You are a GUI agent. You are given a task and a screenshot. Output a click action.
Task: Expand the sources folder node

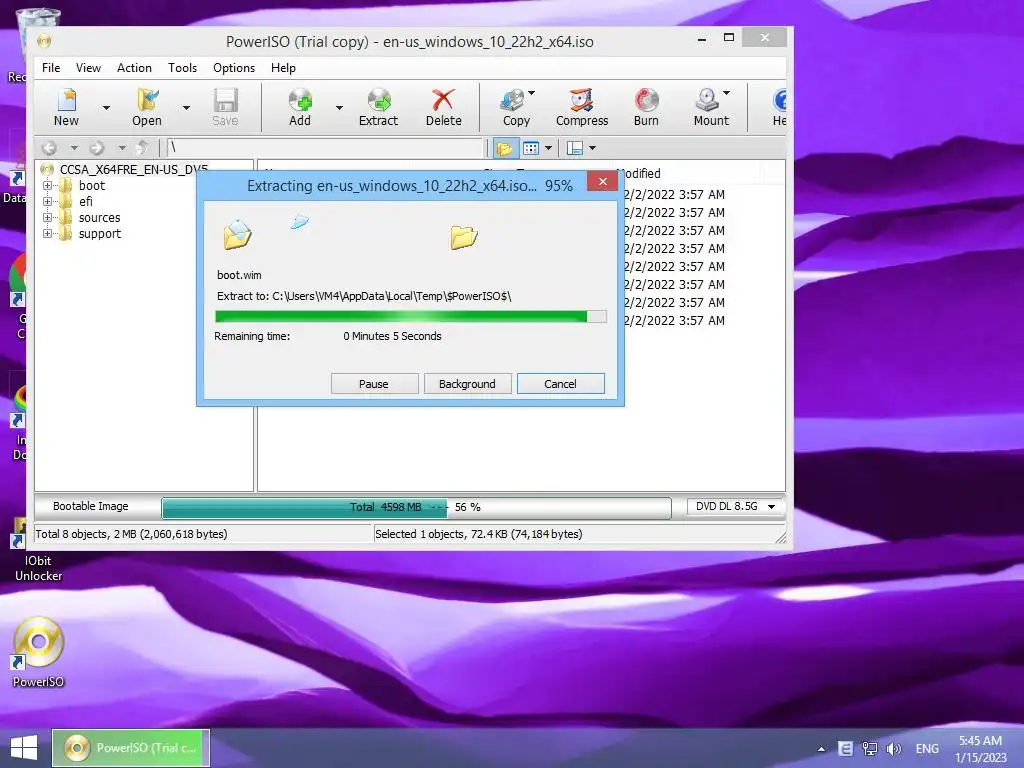(x=47, y=217)
